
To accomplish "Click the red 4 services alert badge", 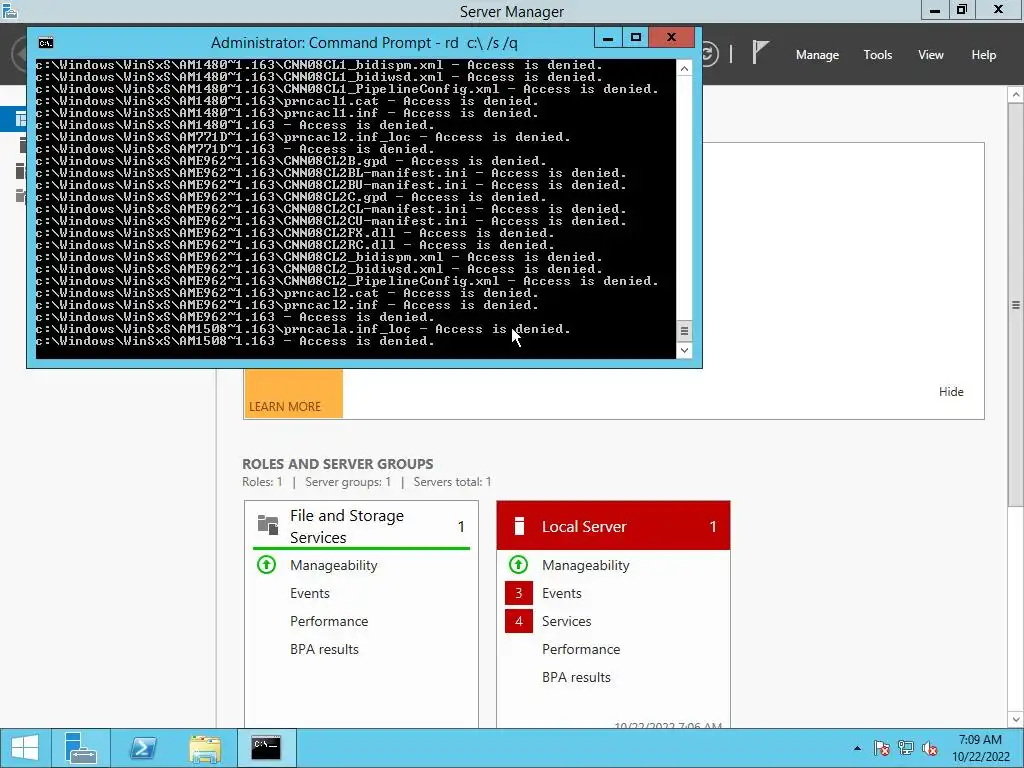I will click(519, 621).
